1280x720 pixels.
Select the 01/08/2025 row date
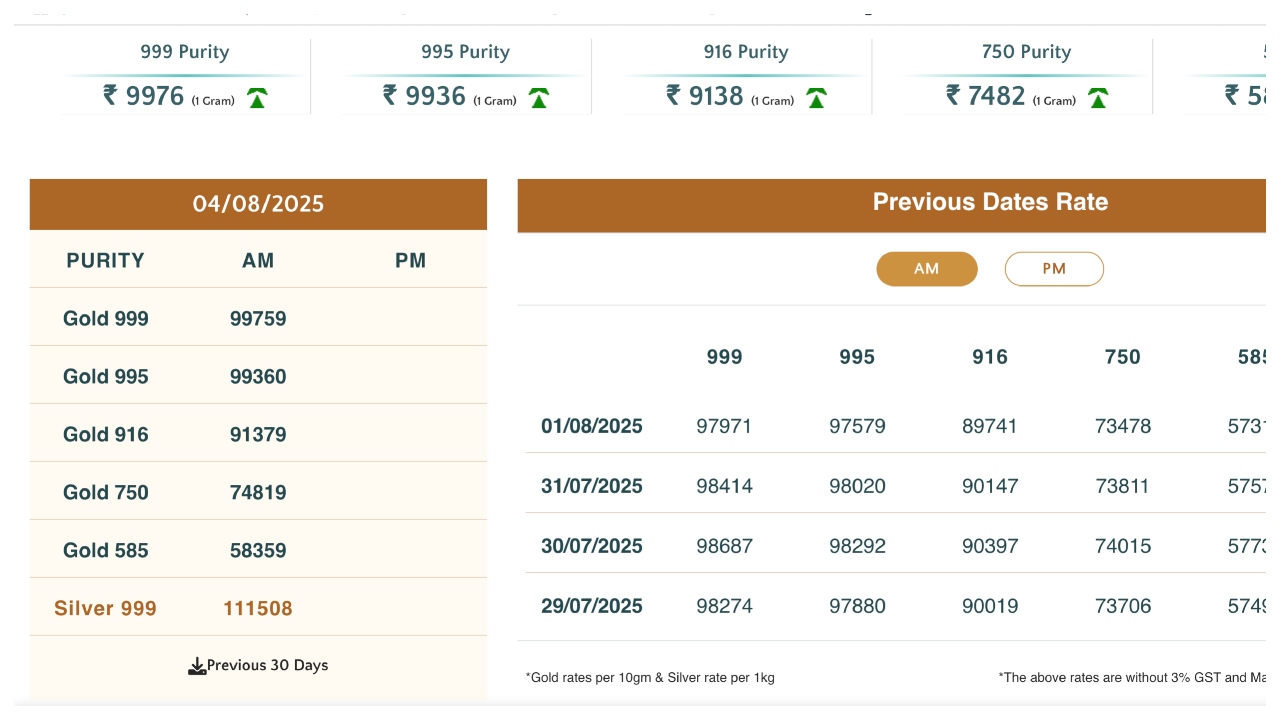(592, 427)
